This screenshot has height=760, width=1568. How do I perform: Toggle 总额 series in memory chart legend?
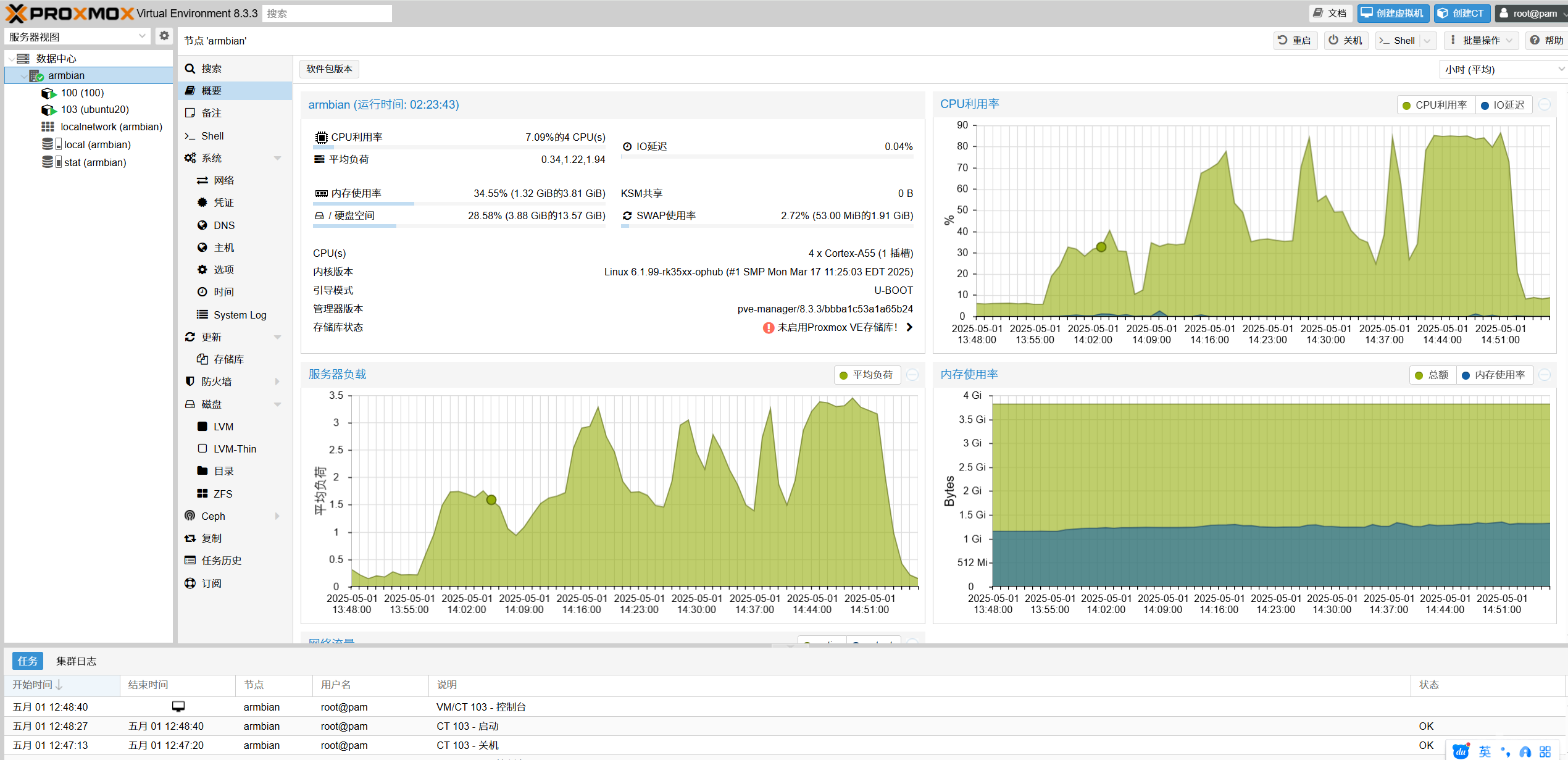[x=1432, y=375]
